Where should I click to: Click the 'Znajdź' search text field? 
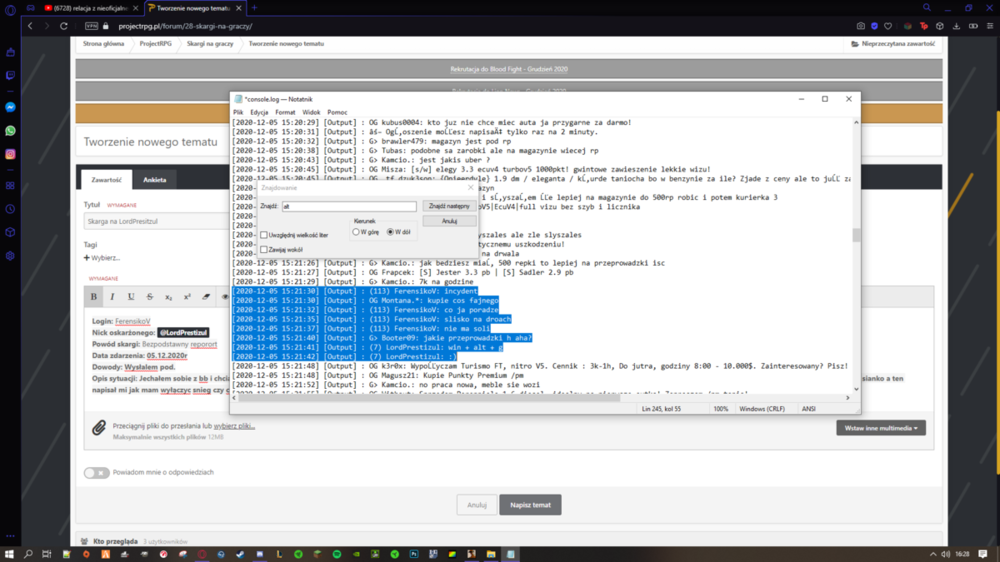349,207
